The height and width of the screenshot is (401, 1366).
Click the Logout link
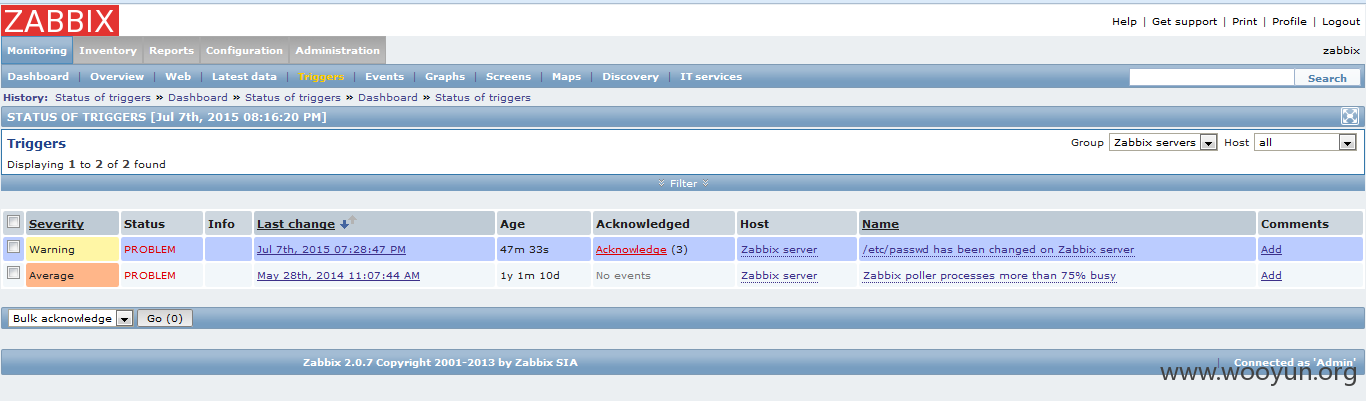(1341, 21)
